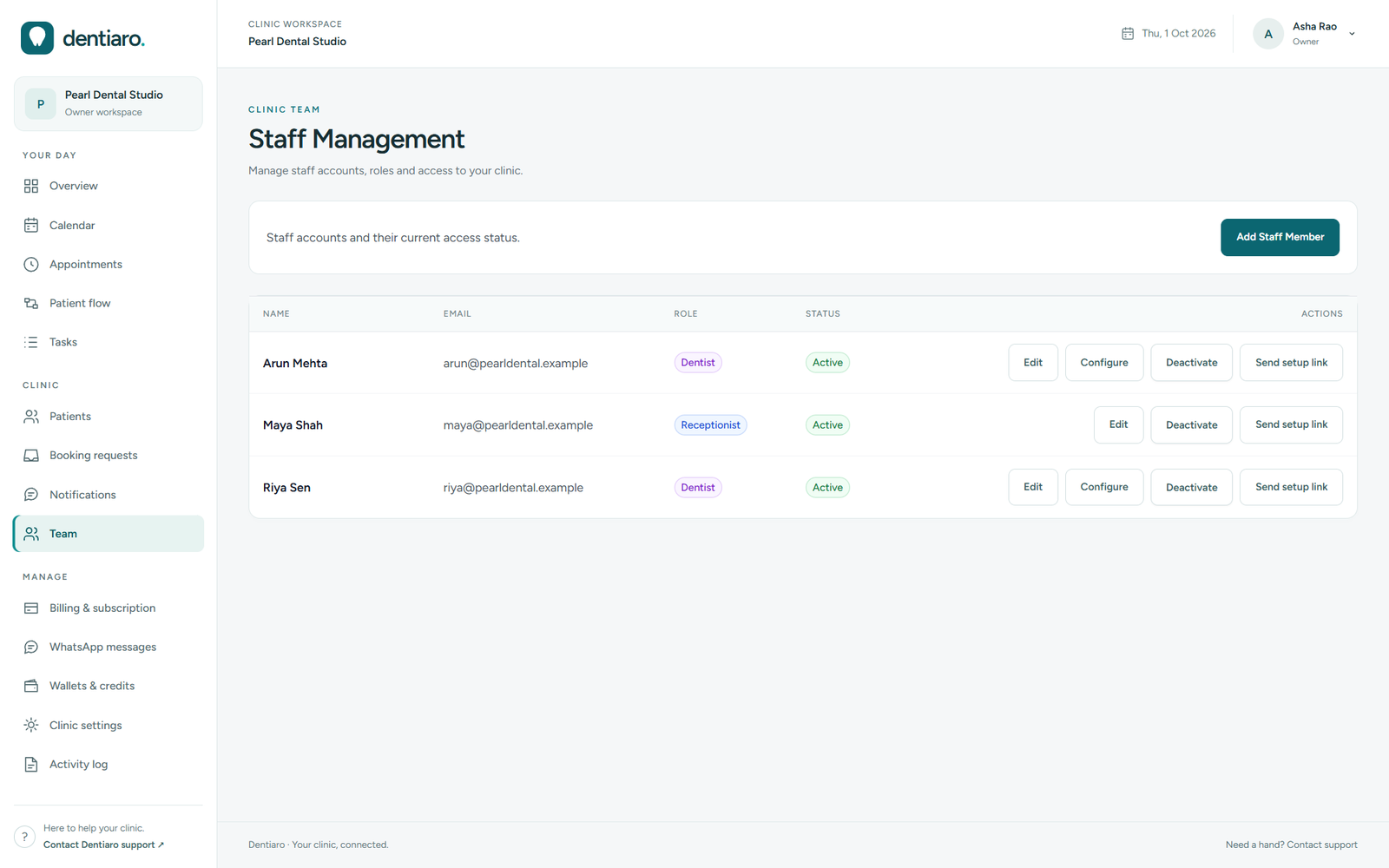The width and height of the screenshot is (1389, 868).
Task: Click the NAME column header
Action: click(x=276, y=314)
